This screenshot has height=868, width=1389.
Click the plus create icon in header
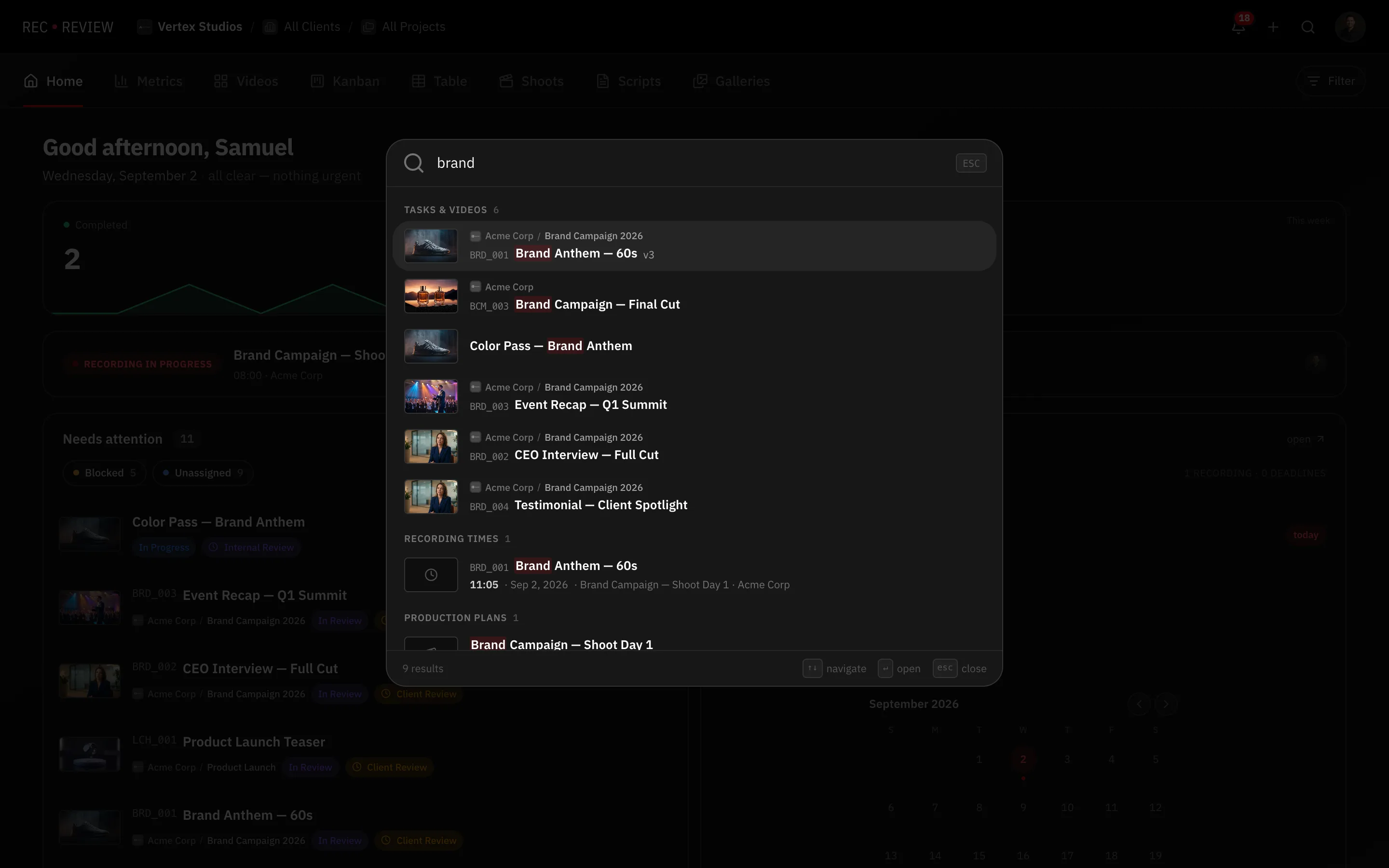(1273, 27)
